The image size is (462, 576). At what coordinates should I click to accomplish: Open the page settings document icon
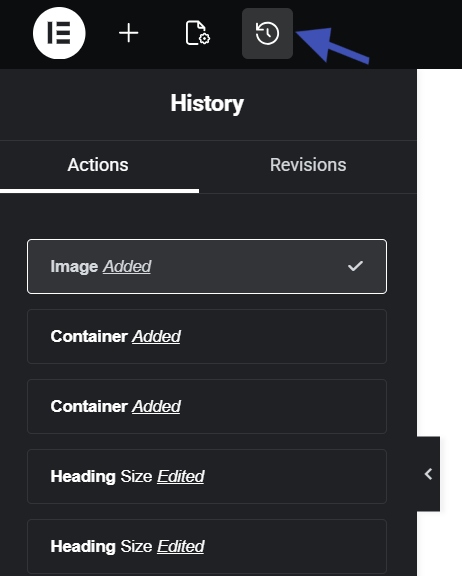click(x=198, y=33)
